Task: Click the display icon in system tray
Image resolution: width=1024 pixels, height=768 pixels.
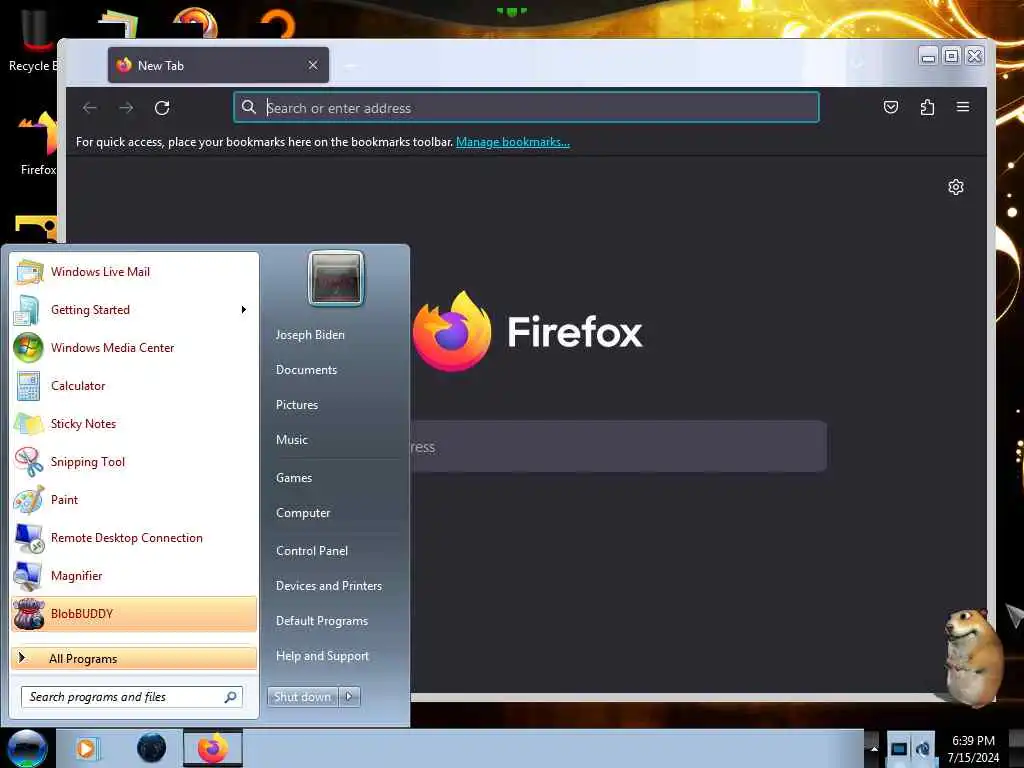Action: tap(899, 749)
